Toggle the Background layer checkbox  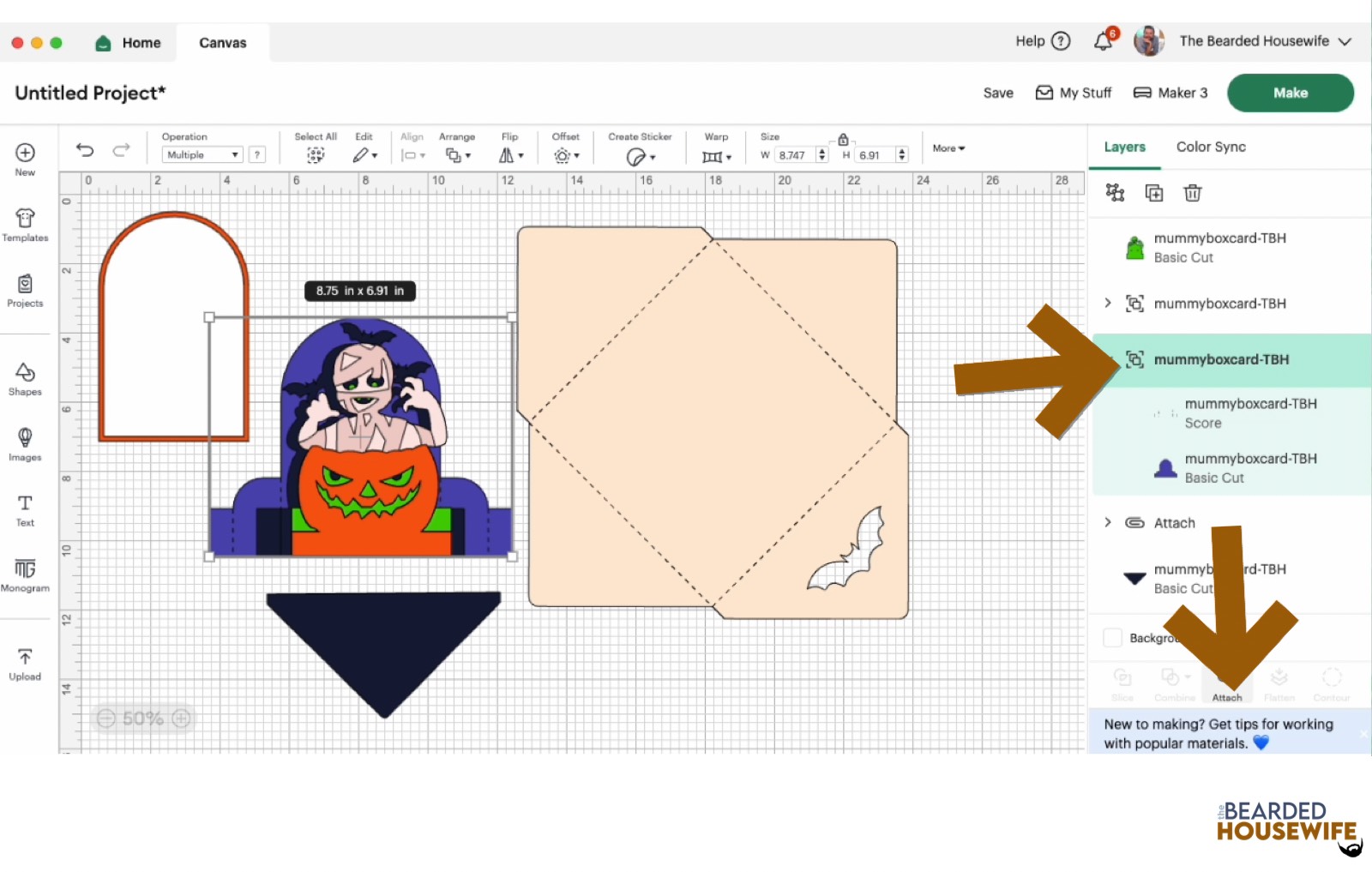point(1112,638)
